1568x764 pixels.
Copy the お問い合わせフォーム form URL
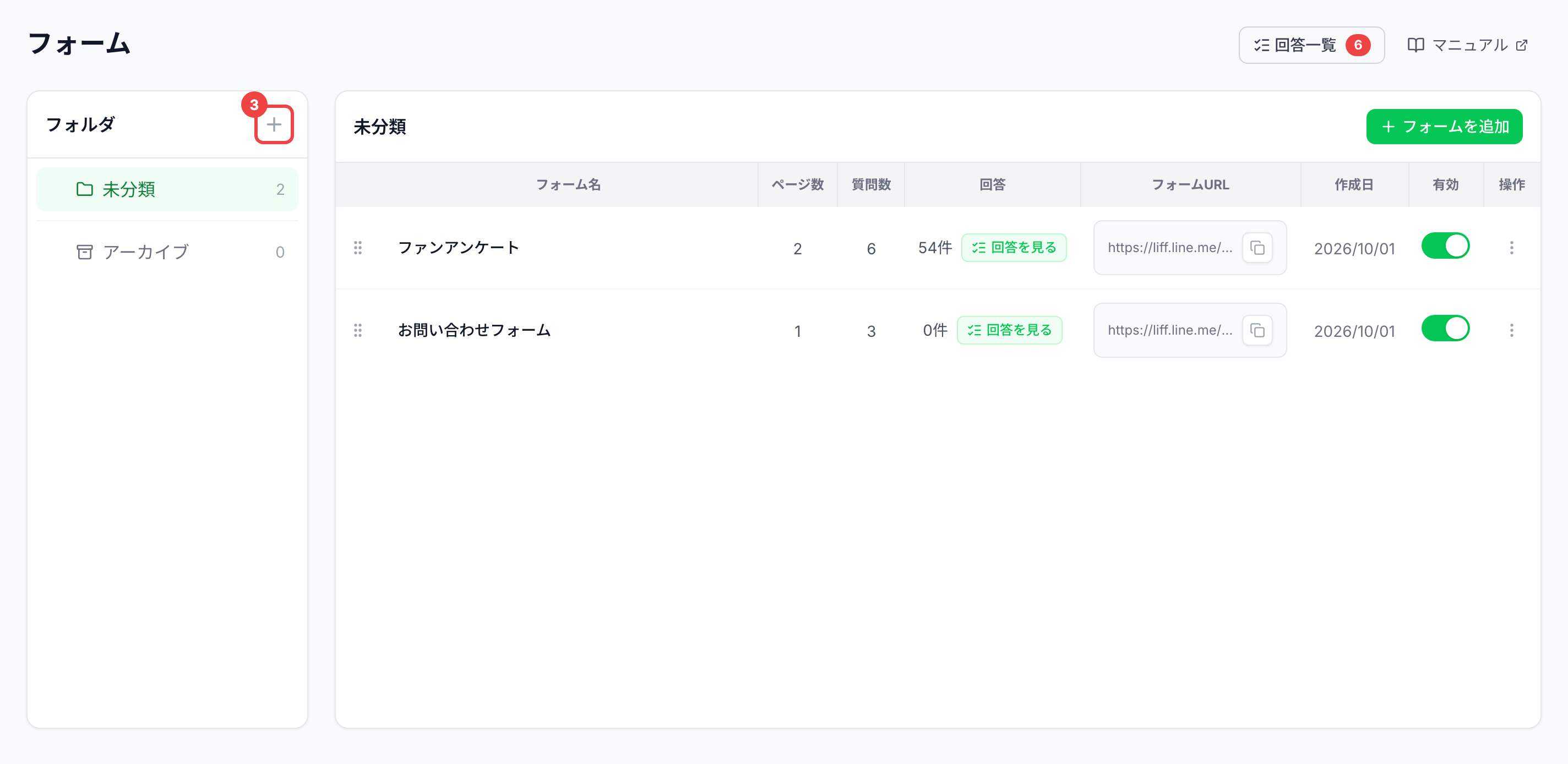click(1257, 331)
